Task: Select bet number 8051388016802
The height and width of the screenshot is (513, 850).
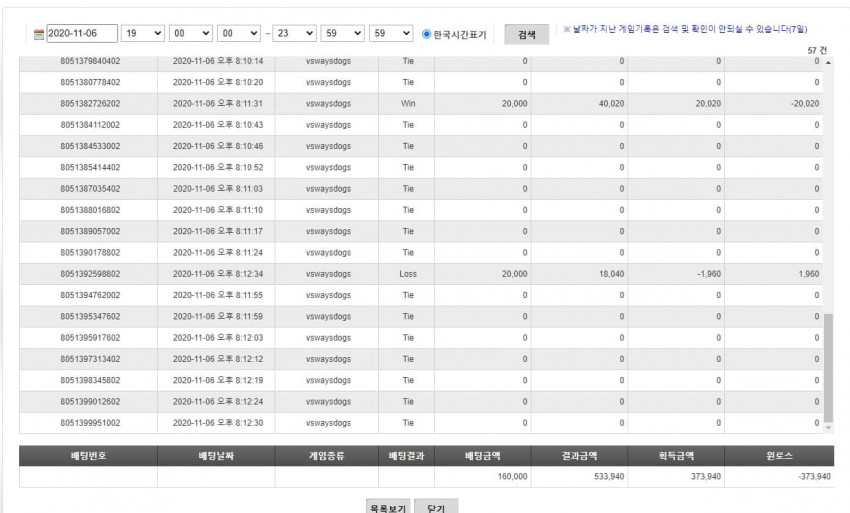Action: (x=90, y=210)
